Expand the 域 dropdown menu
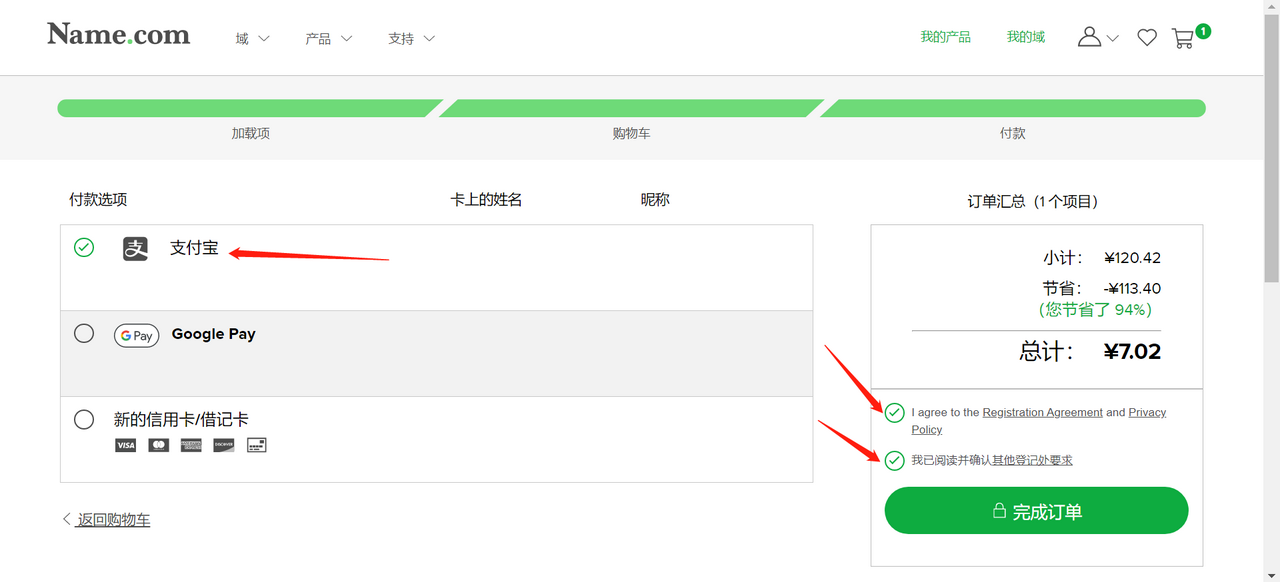The width and height of the screenshot is (1280, 582). coord(252,39)
